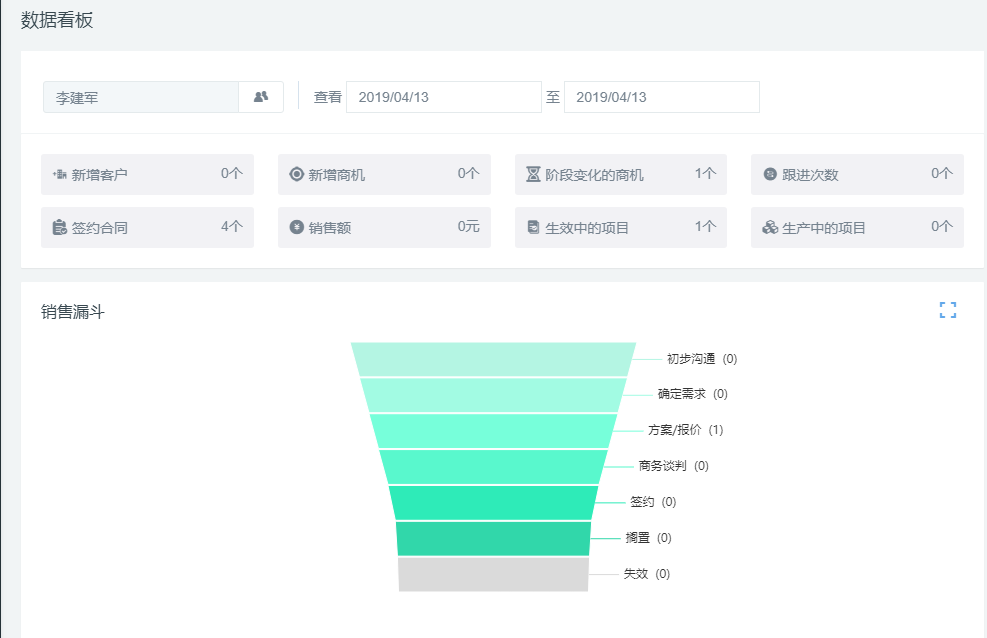Open the 阶段变化的商机 1个 stat card

[620, 174]
